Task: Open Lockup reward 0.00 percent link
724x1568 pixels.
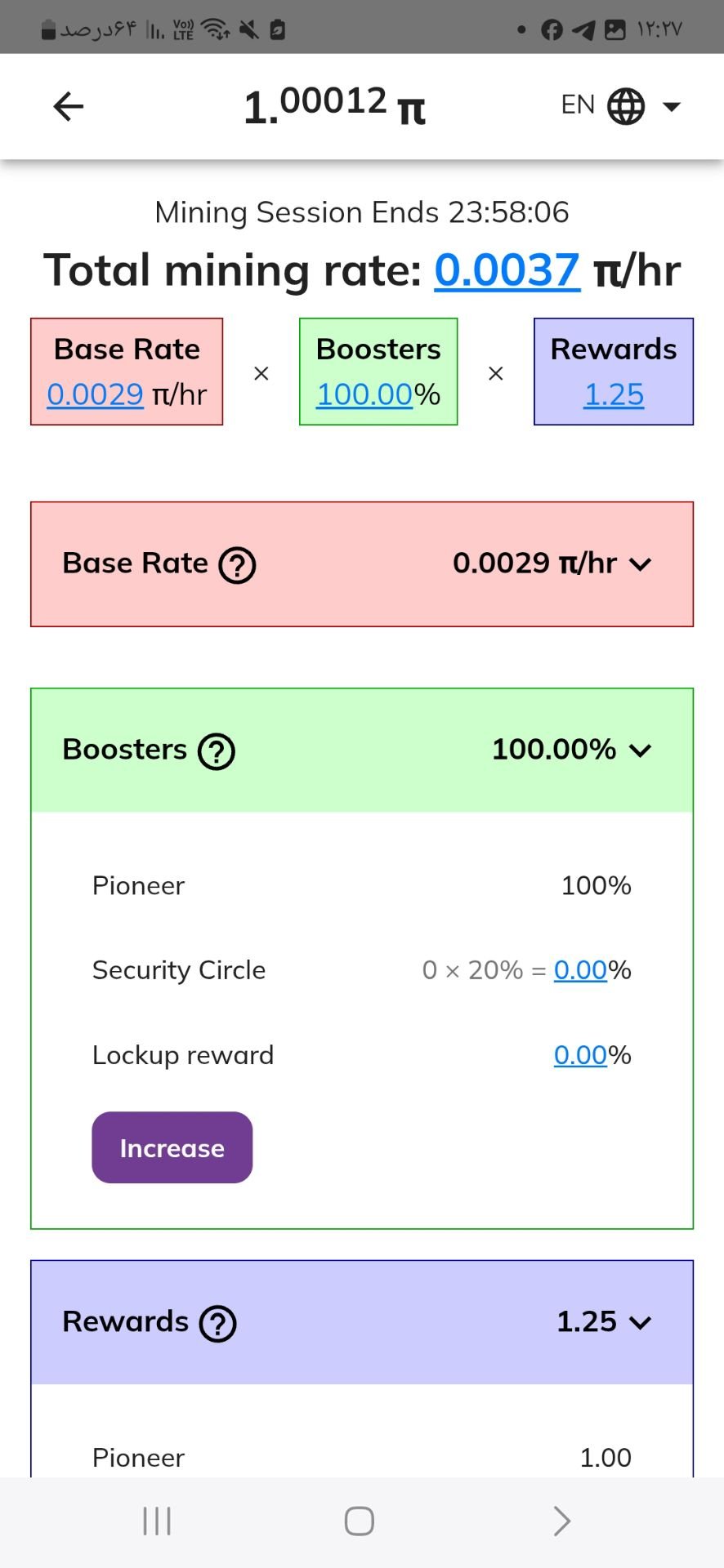Action: (580, 1055)
